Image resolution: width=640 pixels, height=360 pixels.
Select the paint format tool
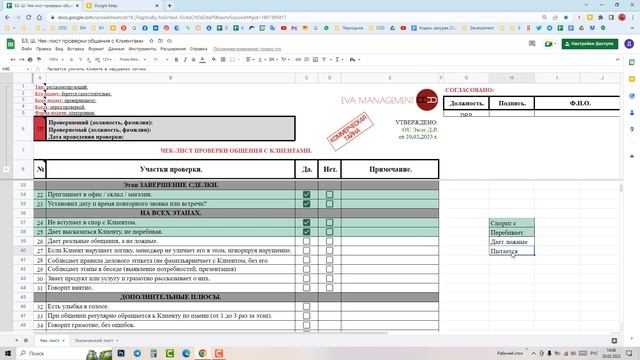pyautogui.click(x=39, y=60)
